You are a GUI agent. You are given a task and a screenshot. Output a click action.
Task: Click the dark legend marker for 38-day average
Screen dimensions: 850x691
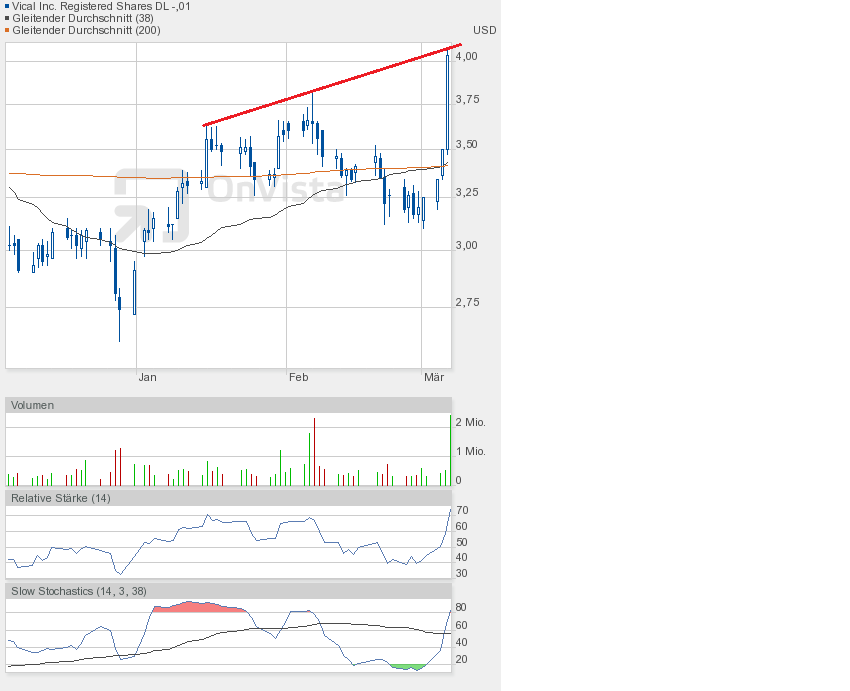[x=7, y=18]
